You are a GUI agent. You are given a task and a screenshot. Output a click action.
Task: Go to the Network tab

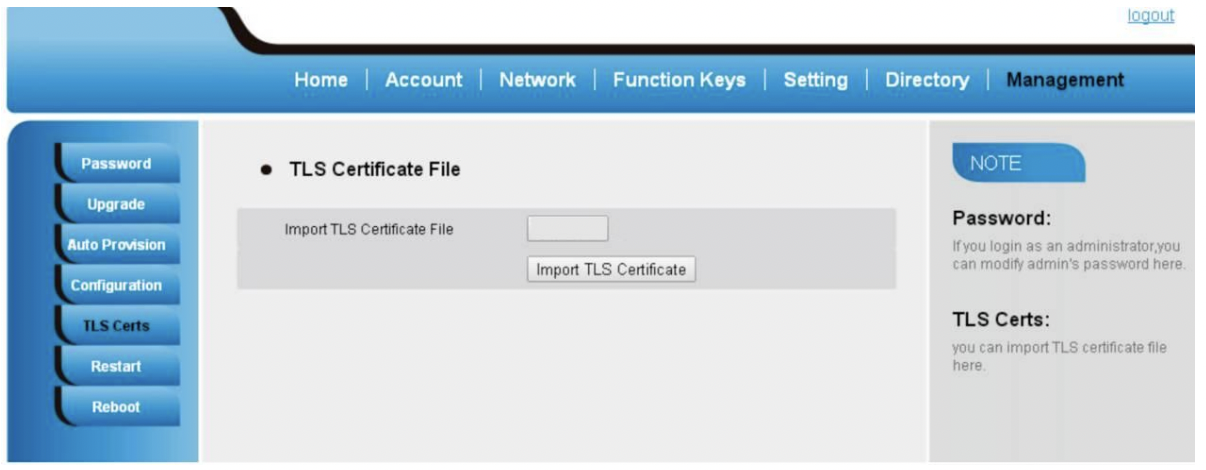tap(537, 80)
